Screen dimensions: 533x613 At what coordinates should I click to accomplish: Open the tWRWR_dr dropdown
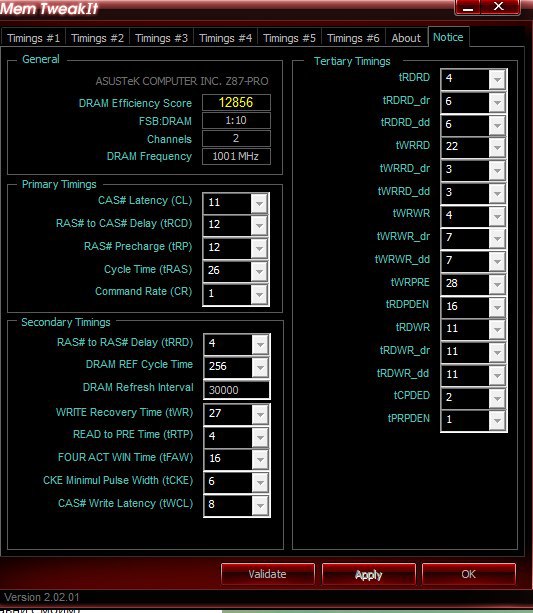pos(497,238)
